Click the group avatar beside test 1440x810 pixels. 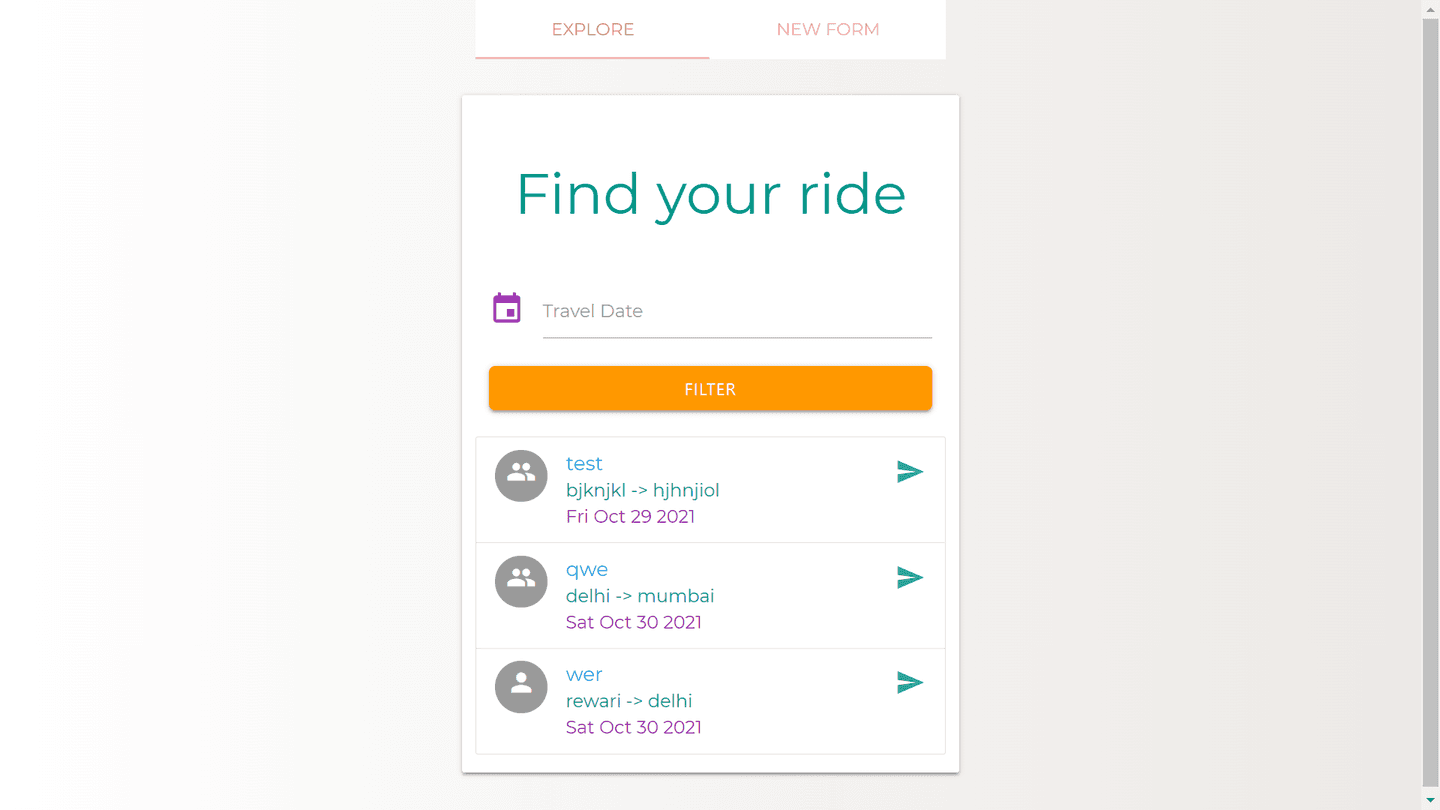(x=521, y=476)
